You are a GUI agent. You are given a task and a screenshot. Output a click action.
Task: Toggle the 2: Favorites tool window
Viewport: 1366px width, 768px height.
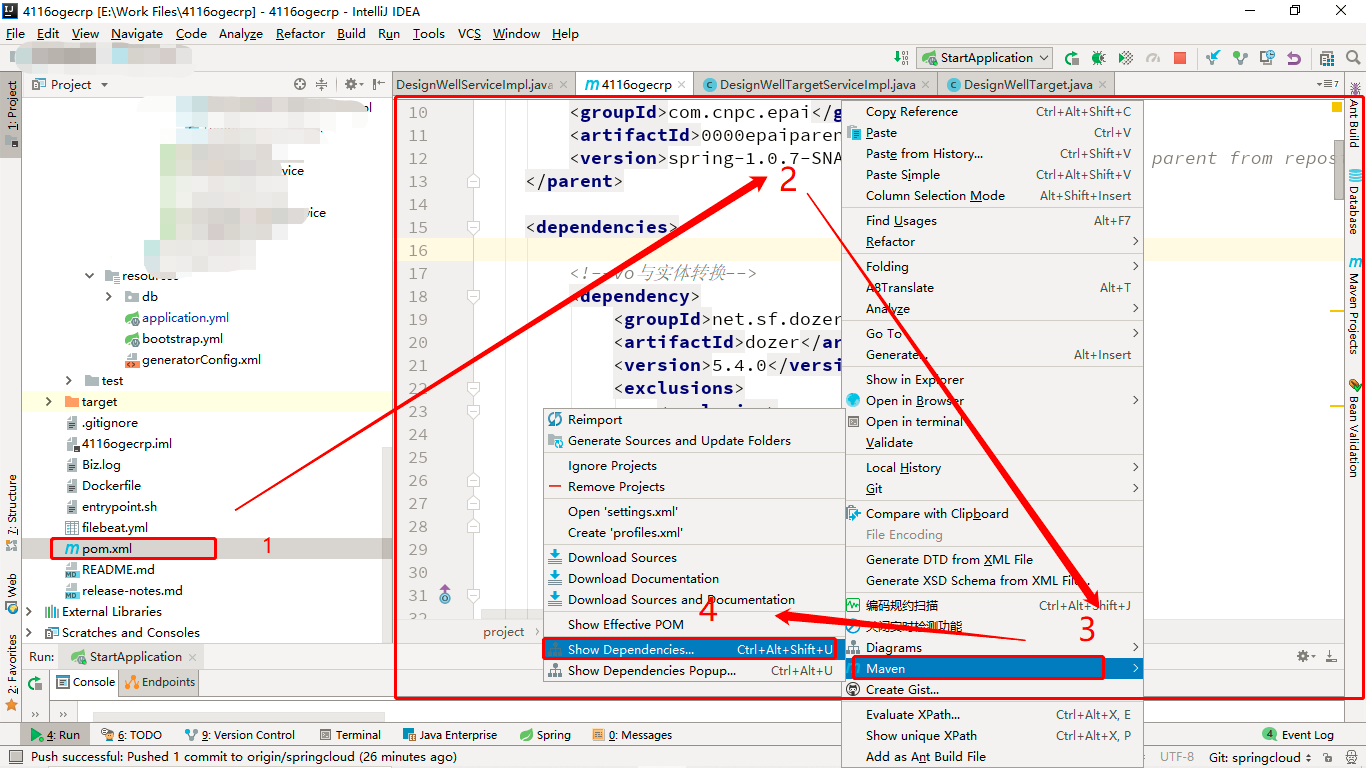(11, 671)
